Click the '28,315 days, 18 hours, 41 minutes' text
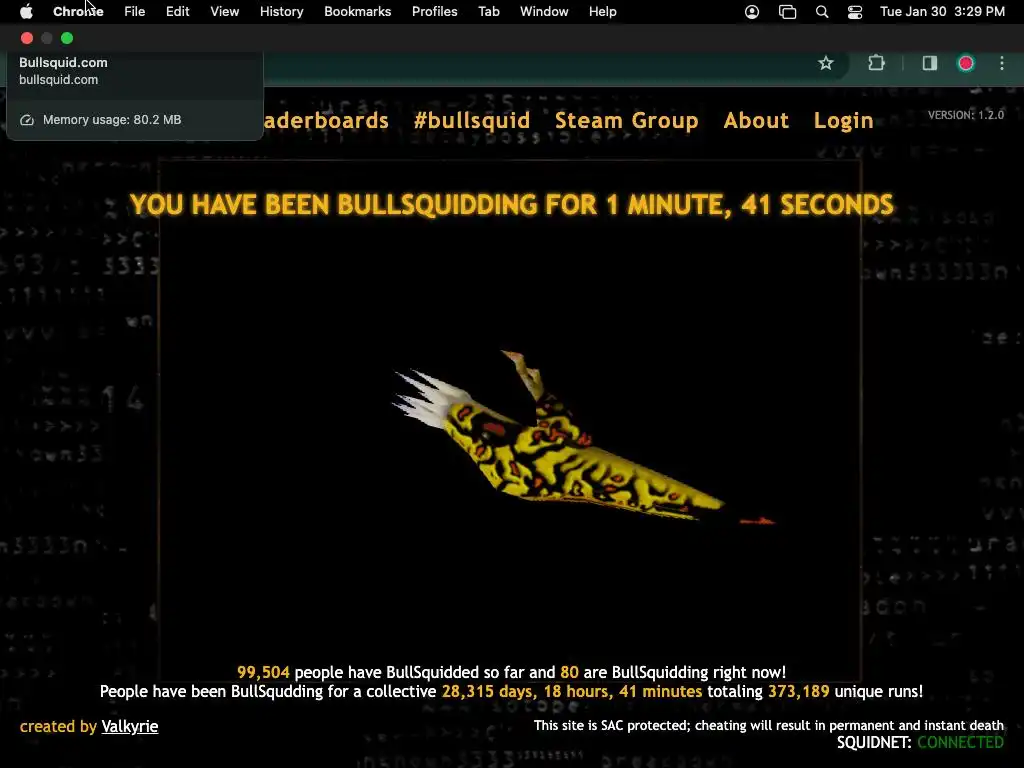1024x768 pixels. [x=571, y=692]
